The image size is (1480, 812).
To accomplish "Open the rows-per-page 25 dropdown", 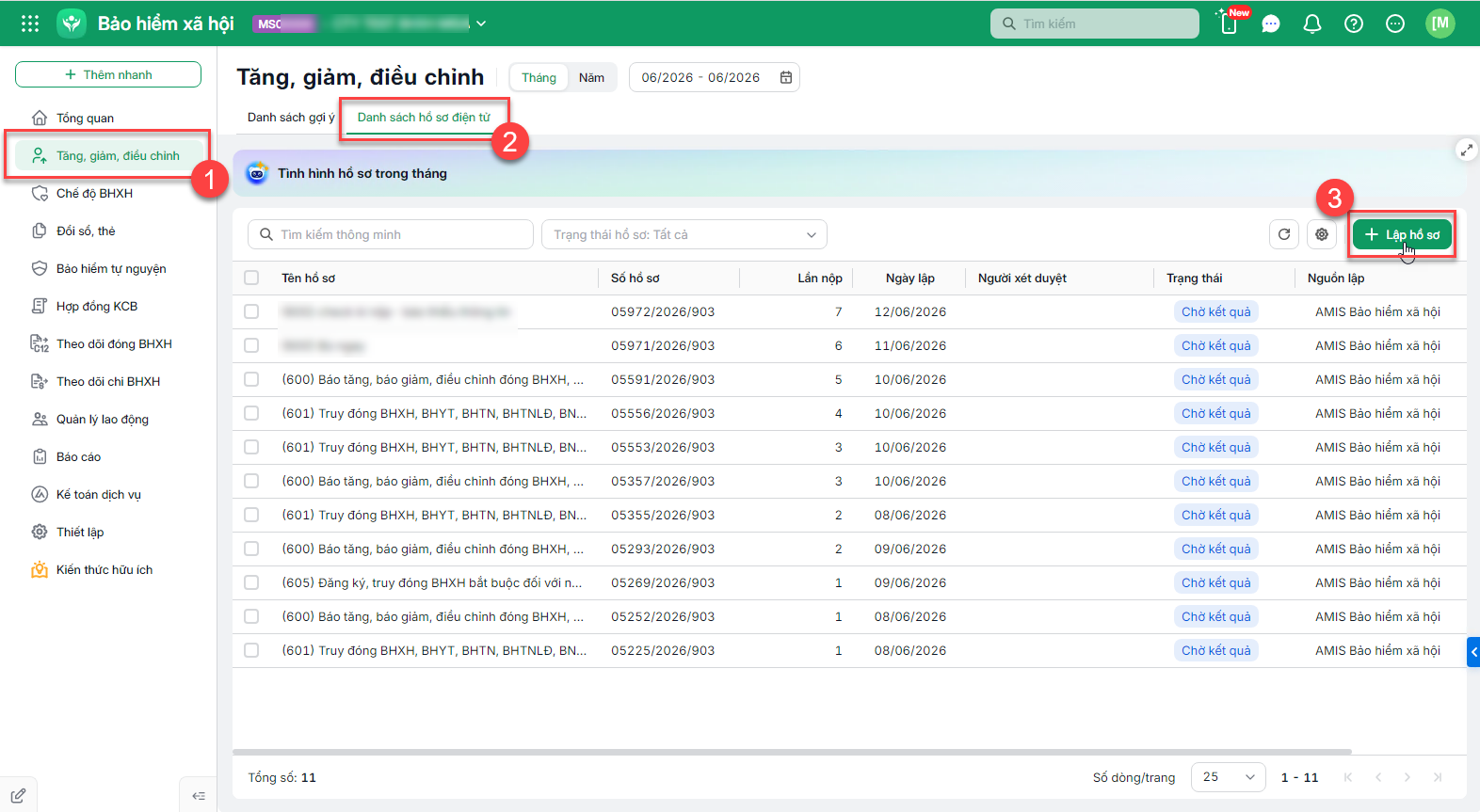I will pos(1228,777).
